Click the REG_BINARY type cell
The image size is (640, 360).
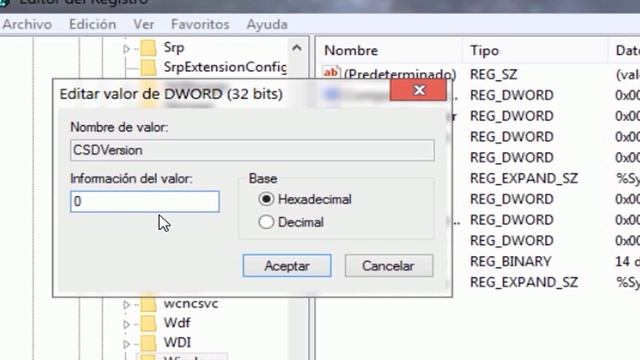pyautogui.click(x=511, y=261)
